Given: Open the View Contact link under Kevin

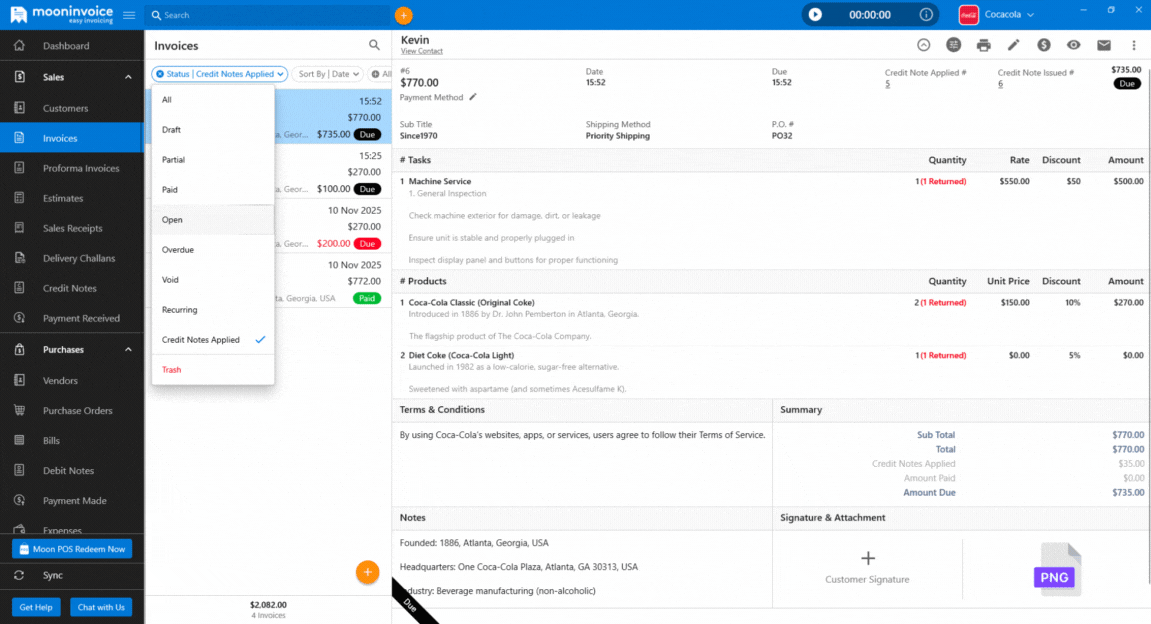Looking at the screenshot, I should [421, 50].
